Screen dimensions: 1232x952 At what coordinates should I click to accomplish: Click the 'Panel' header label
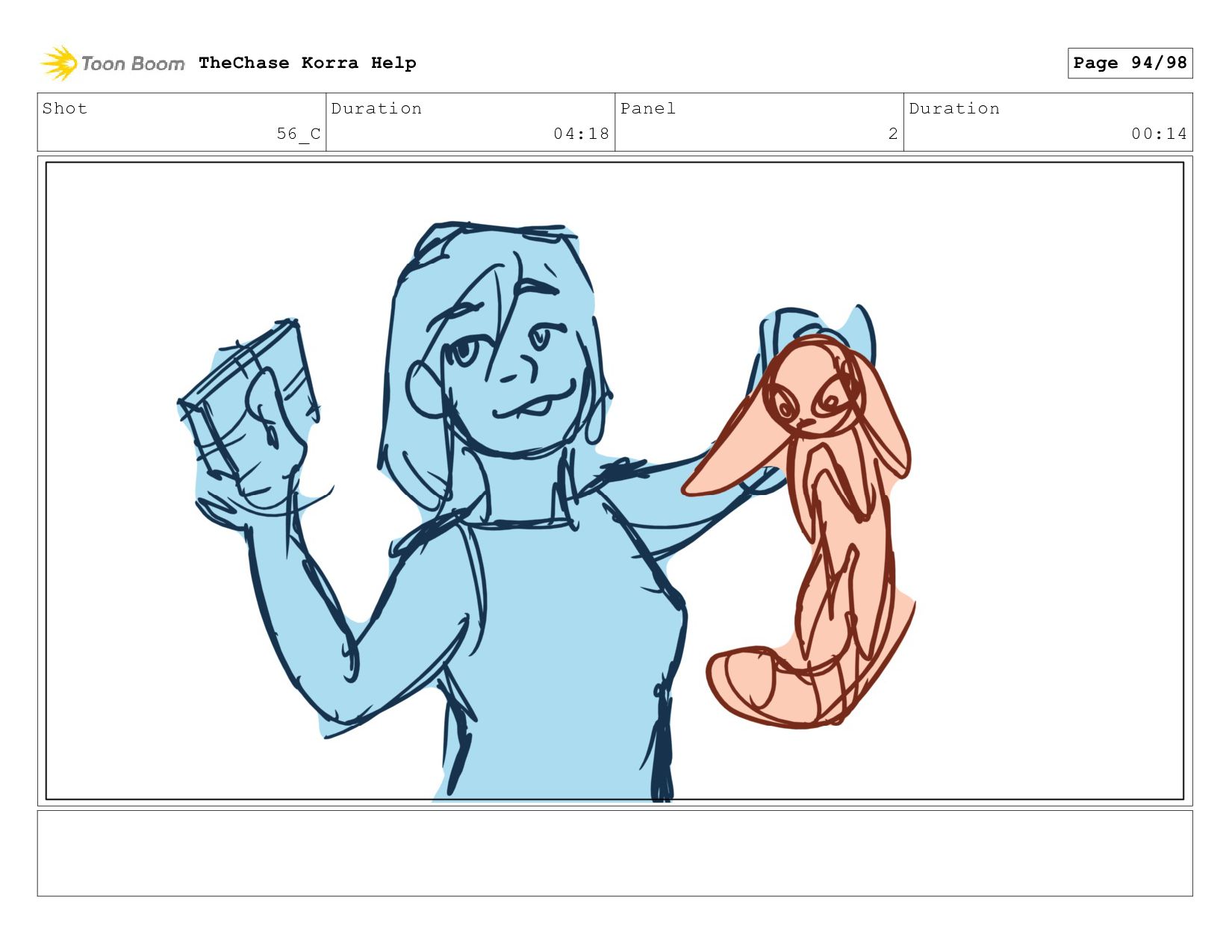point(648,108)
